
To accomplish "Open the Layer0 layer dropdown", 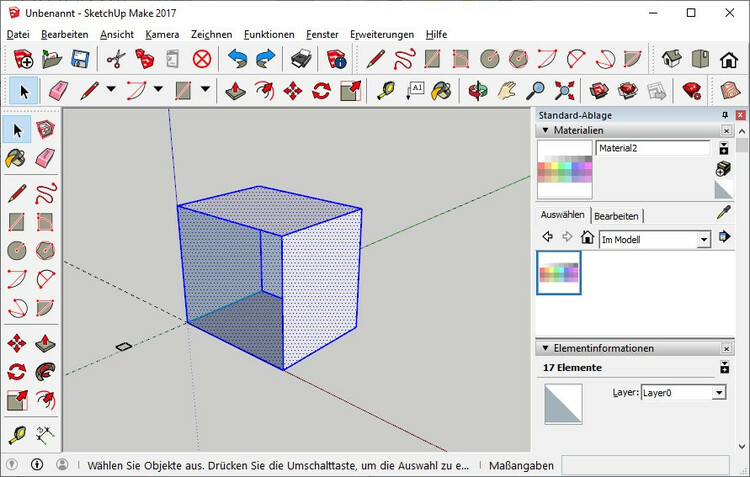I will tap(718, 393).
